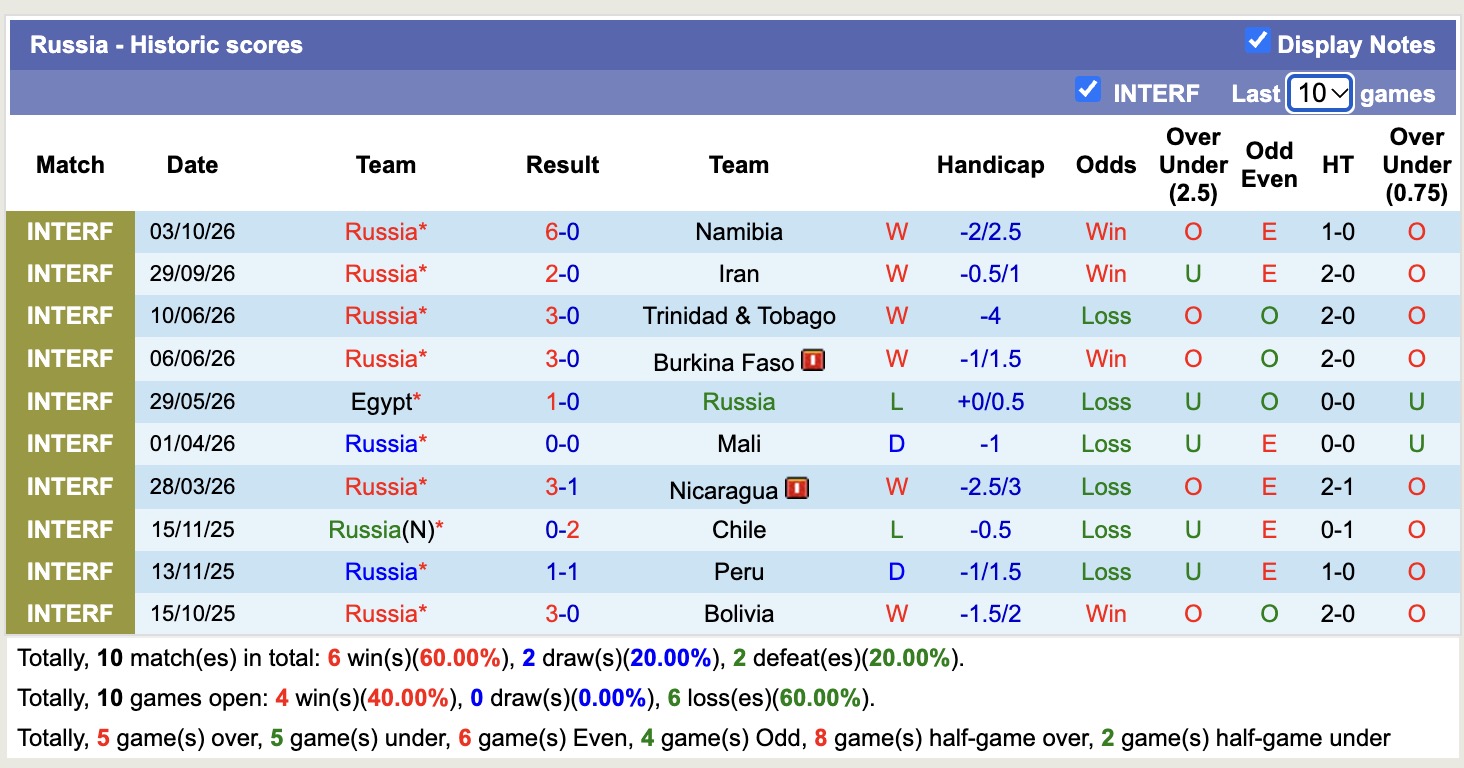Click the Over Under (2.5) column header

(x=1193, y=165)
